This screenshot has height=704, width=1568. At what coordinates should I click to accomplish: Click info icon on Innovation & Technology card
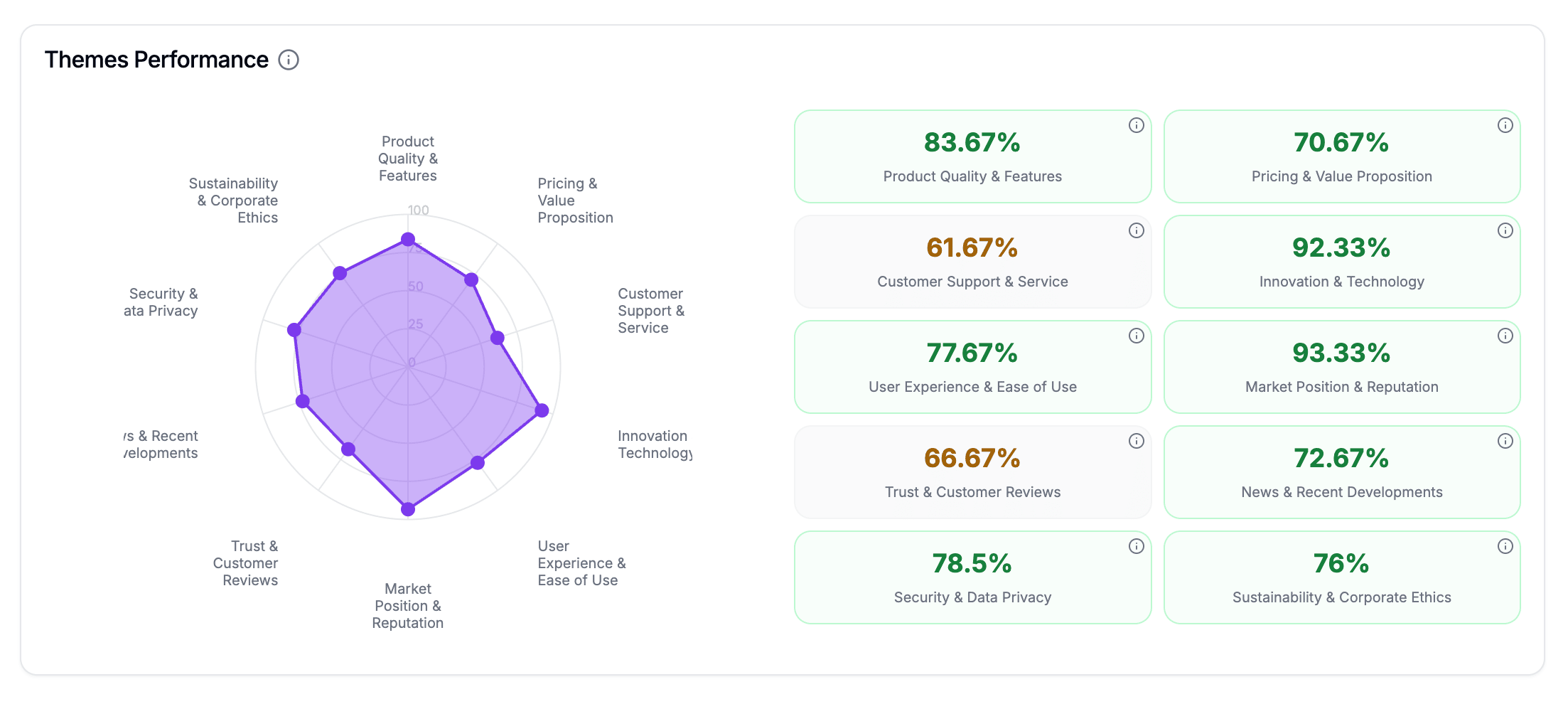point(1505,230)
